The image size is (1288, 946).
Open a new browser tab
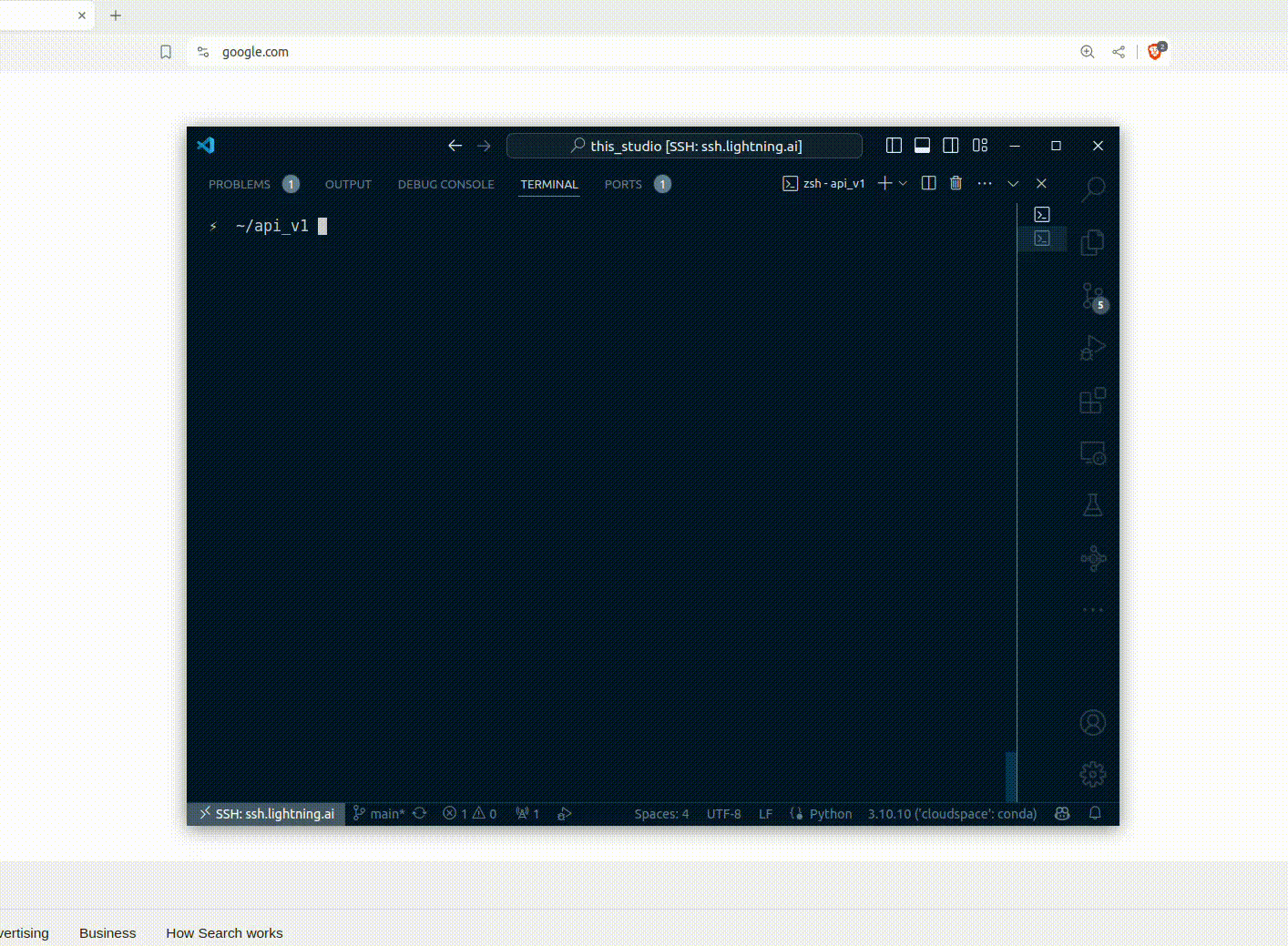coord(116,15)
